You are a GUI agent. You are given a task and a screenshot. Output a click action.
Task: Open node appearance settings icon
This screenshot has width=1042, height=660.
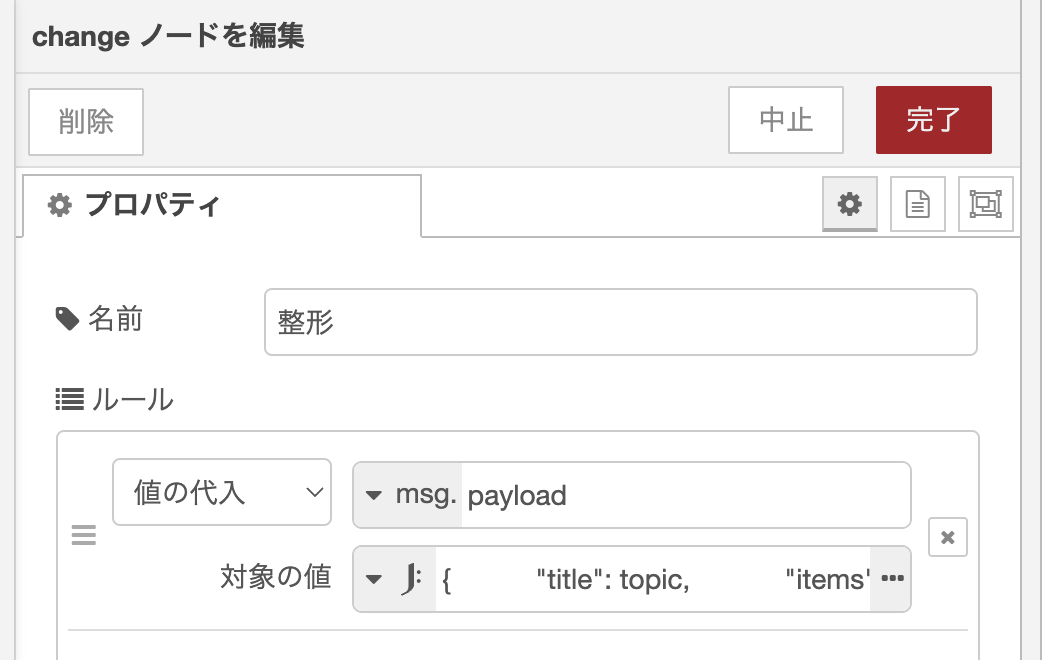click(x=986, y=203)
